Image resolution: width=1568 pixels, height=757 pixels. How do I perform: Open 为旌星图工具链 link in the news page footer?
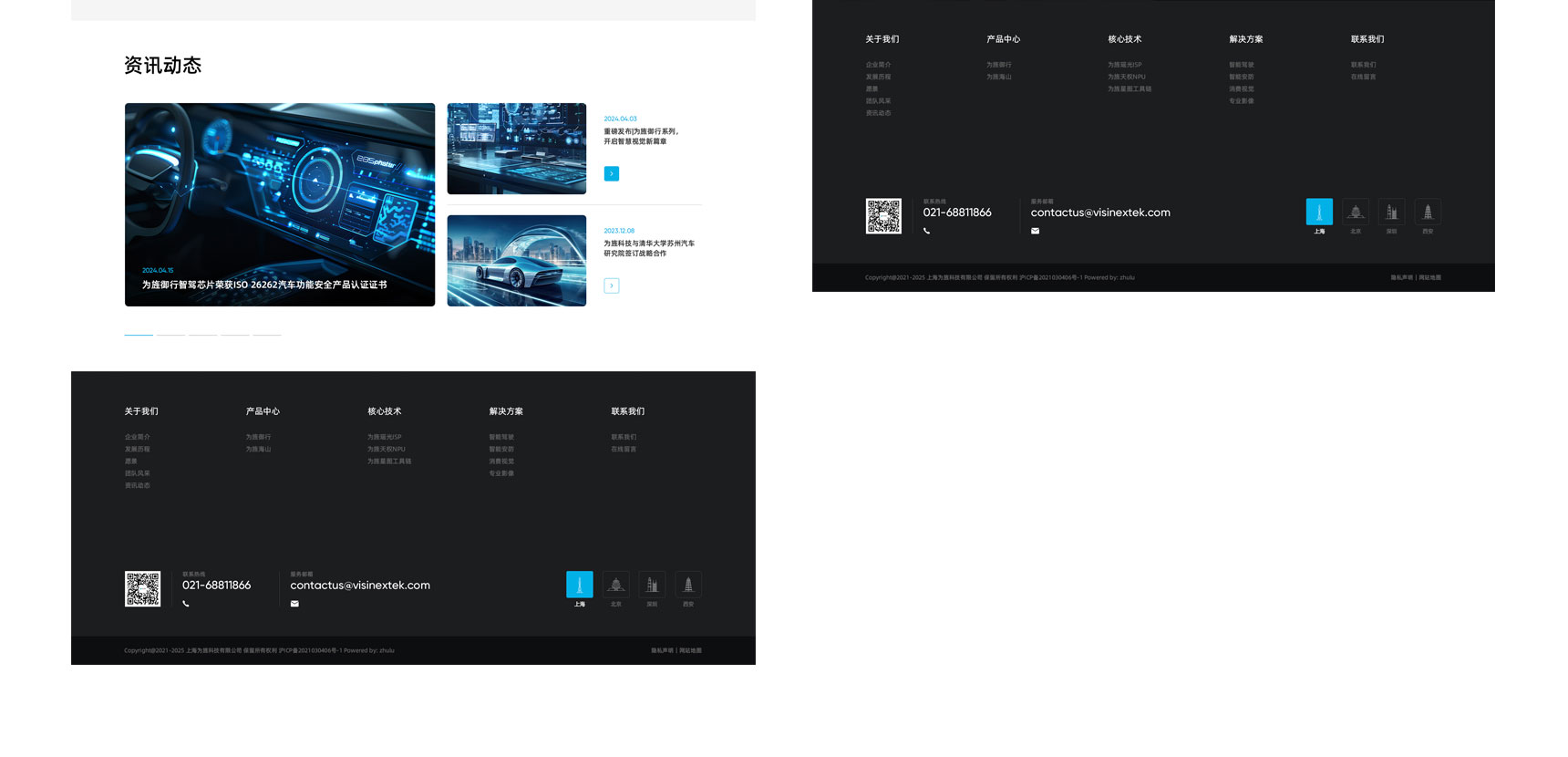tap(389, 461)
